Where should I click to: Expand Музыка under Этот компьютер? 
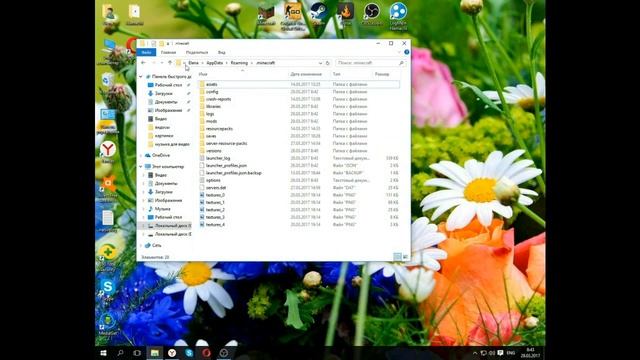tap(144, 209)
